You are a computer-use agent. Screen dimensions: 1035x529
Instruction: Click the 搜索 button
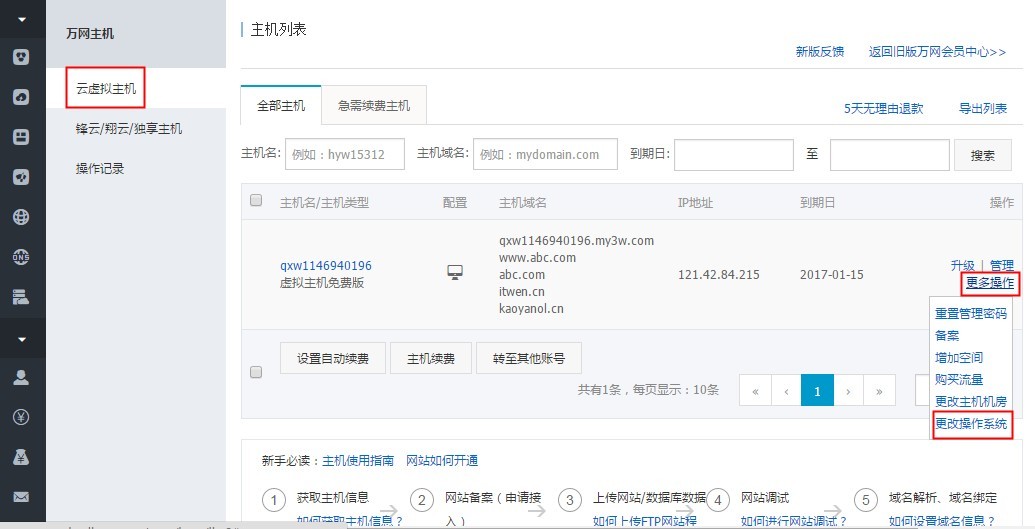(x=983, y=155)
